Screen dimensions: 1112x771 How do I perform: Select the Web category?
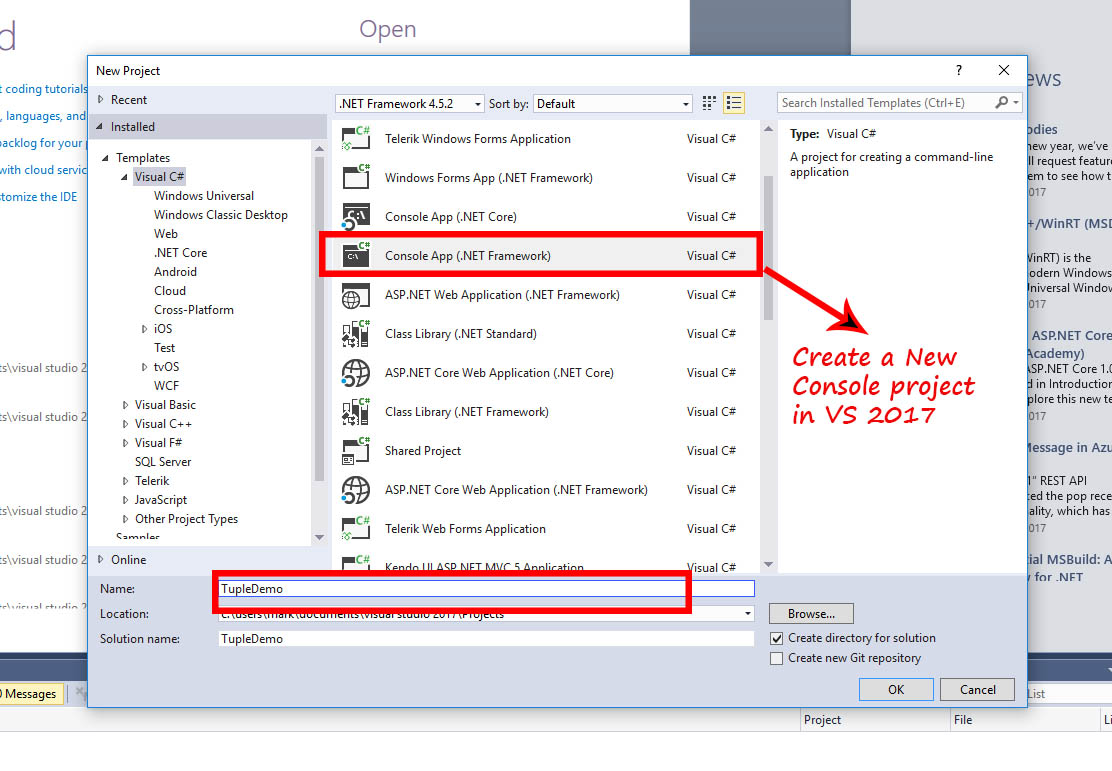click(x=166, y=234)
